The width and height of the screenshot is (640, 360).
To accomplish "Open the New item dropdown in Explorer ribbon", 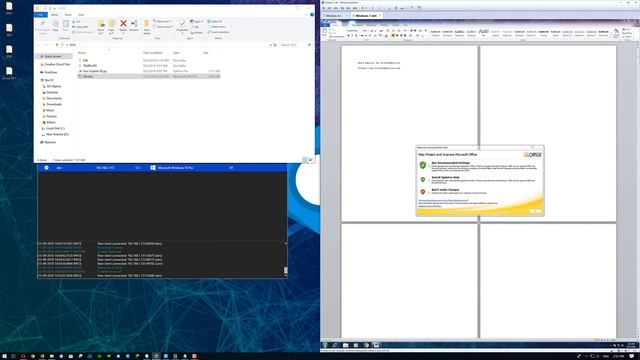I will (163, 21).
